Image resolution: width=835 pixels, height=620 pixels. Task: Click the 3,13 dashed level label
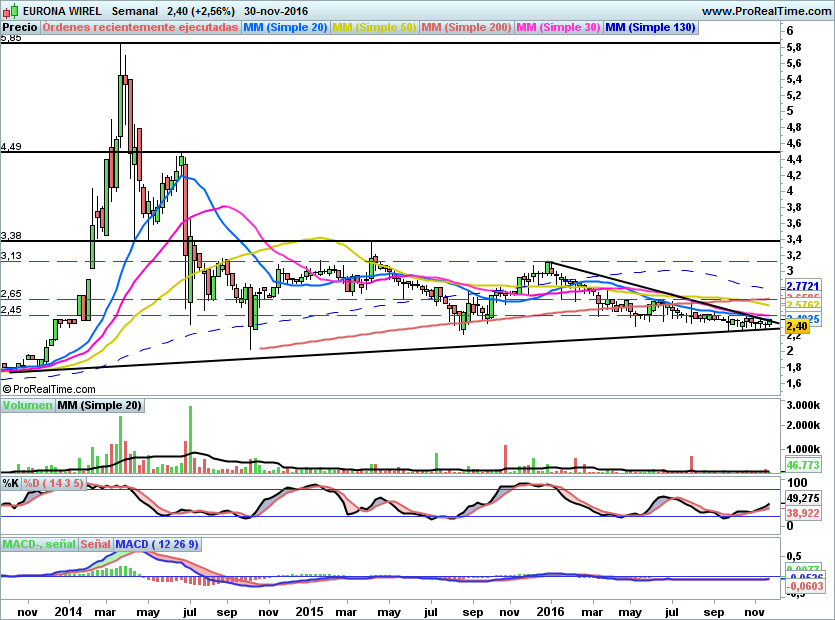pyautogui.click(x=11, y=256)
